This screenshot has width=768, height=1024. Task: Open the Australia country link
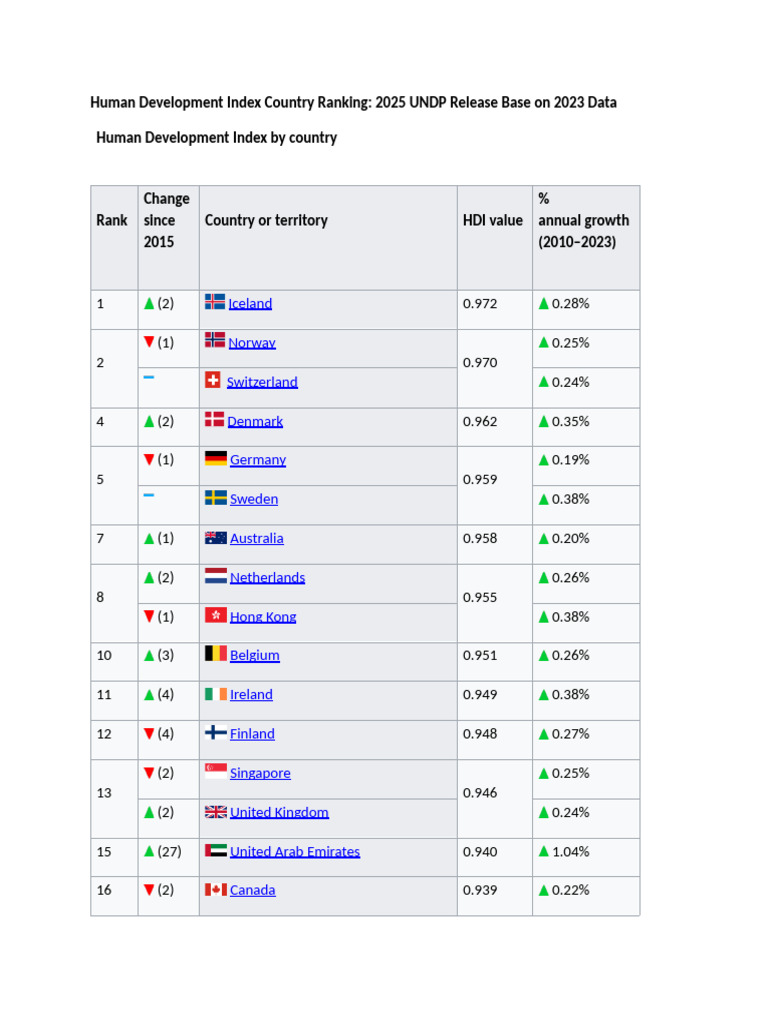tap(257, 538)
